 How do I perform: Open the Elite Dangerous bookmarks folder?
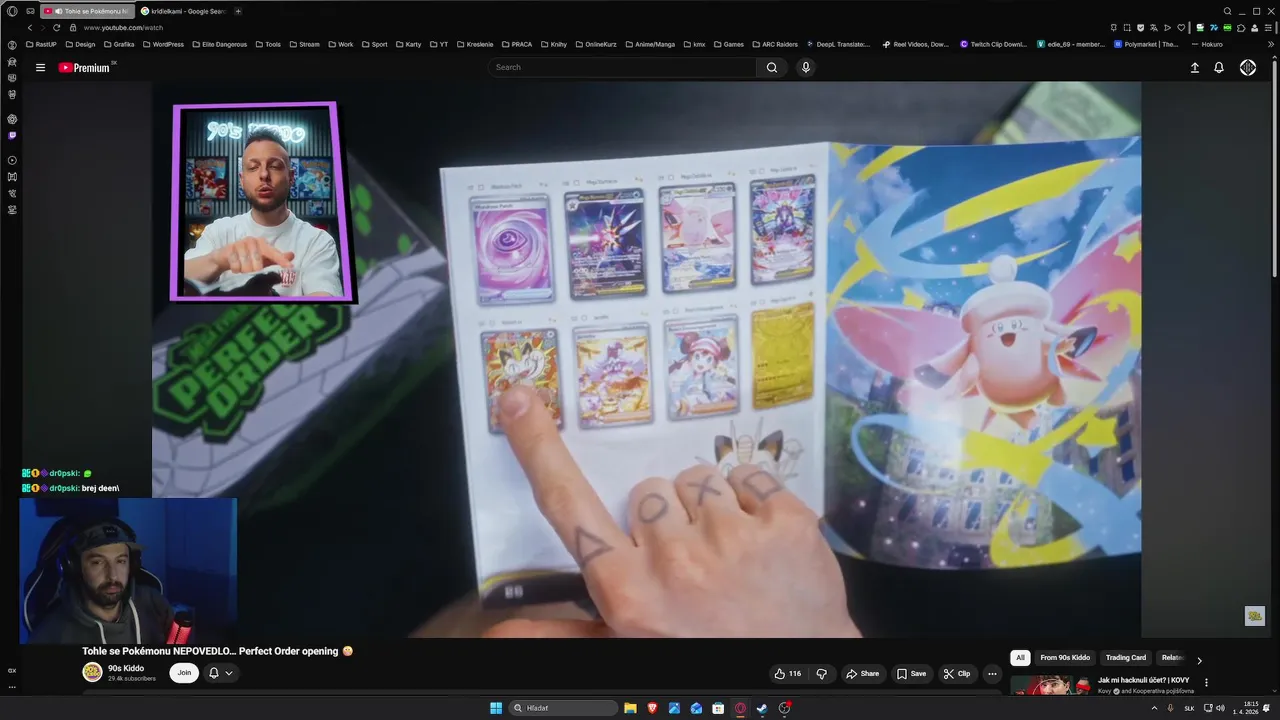[219, 44]
